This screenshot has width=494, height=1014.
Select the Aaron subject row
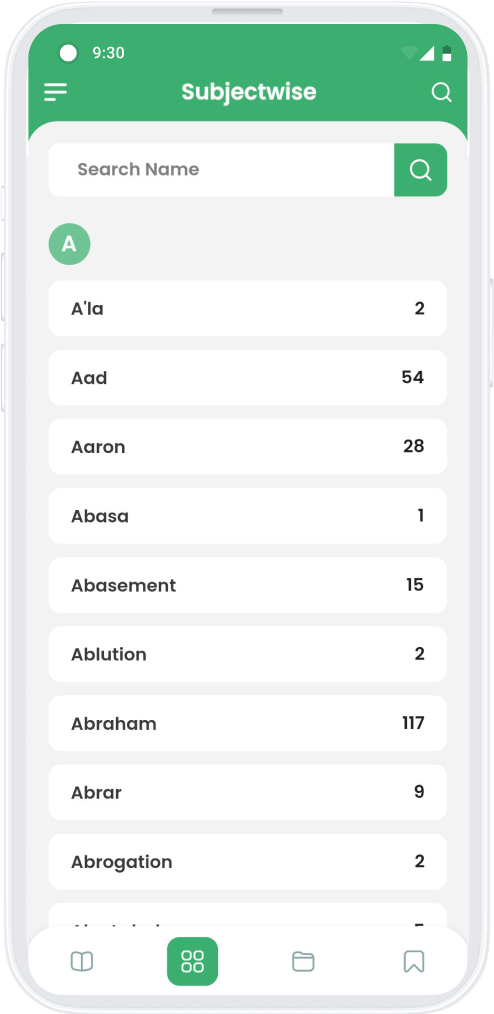pos(248,447)
